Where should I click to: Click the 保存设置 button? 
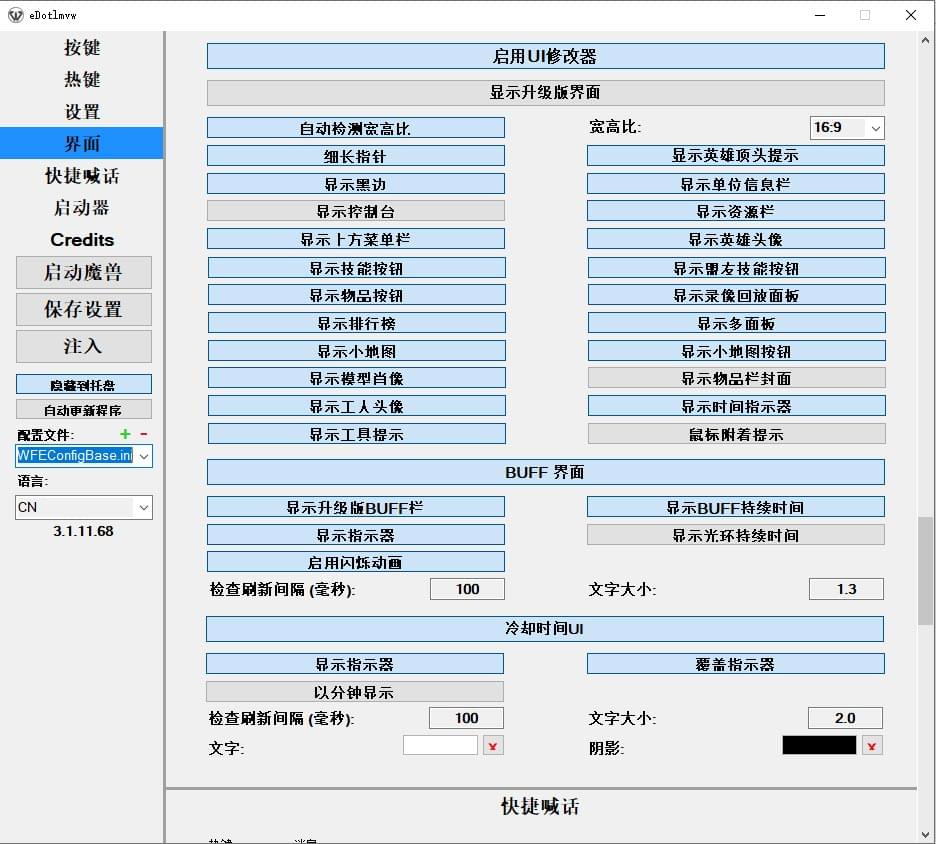pyautogui.click(x=83, y=309)
